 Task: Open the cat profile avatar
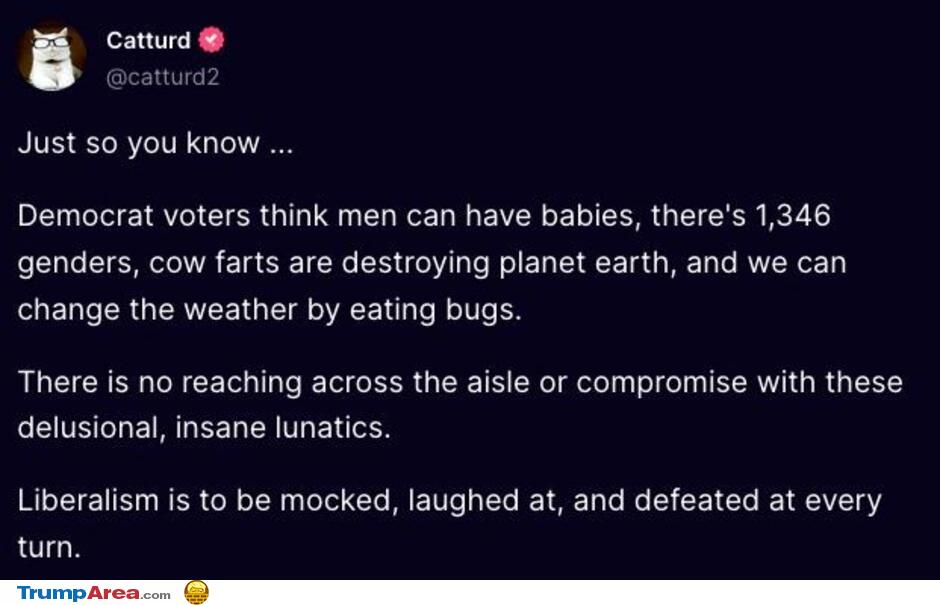tap(52, 57)
